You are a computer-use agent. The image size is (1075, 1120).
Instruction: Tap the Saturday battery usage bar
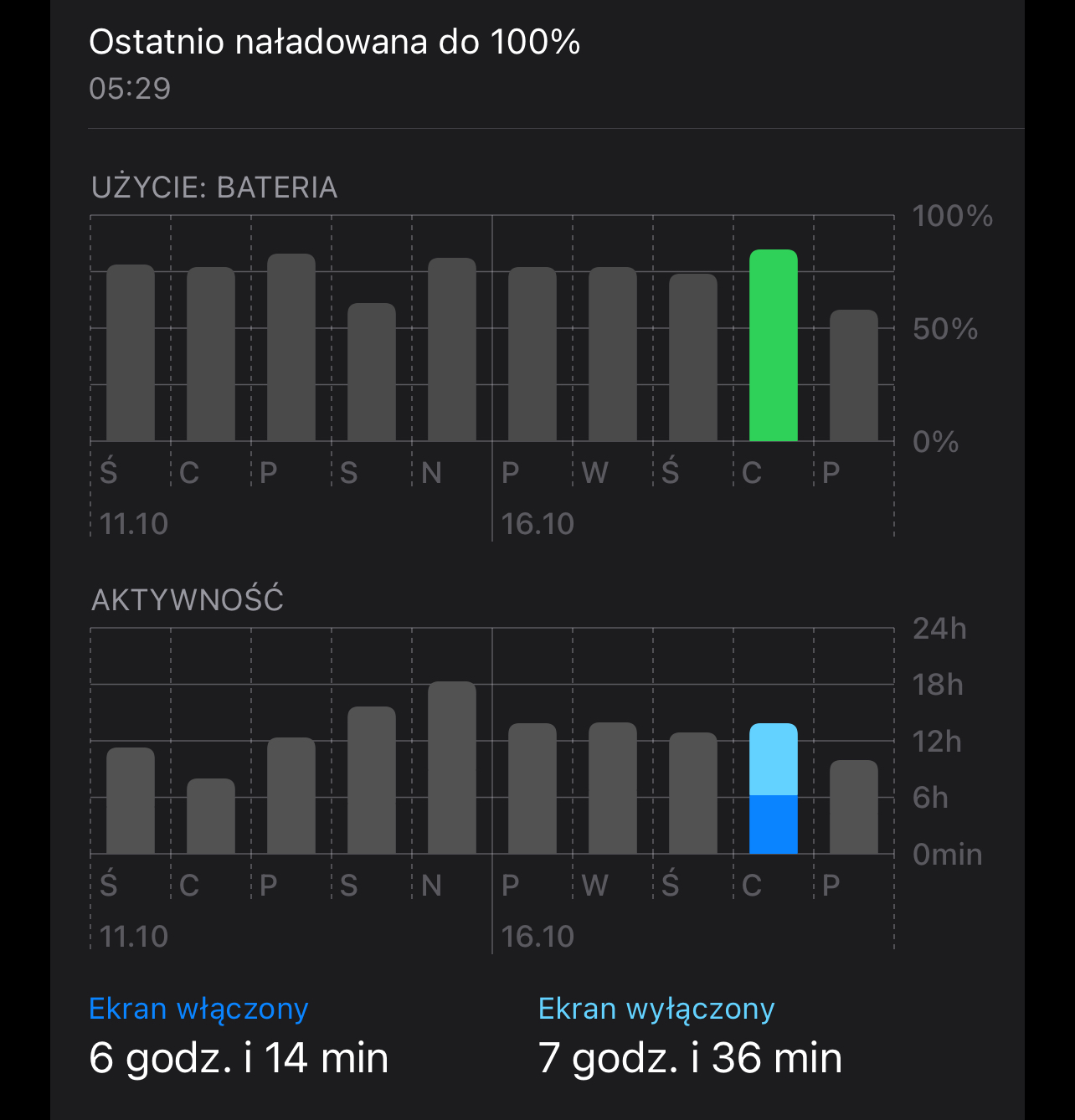pos(372,372)
